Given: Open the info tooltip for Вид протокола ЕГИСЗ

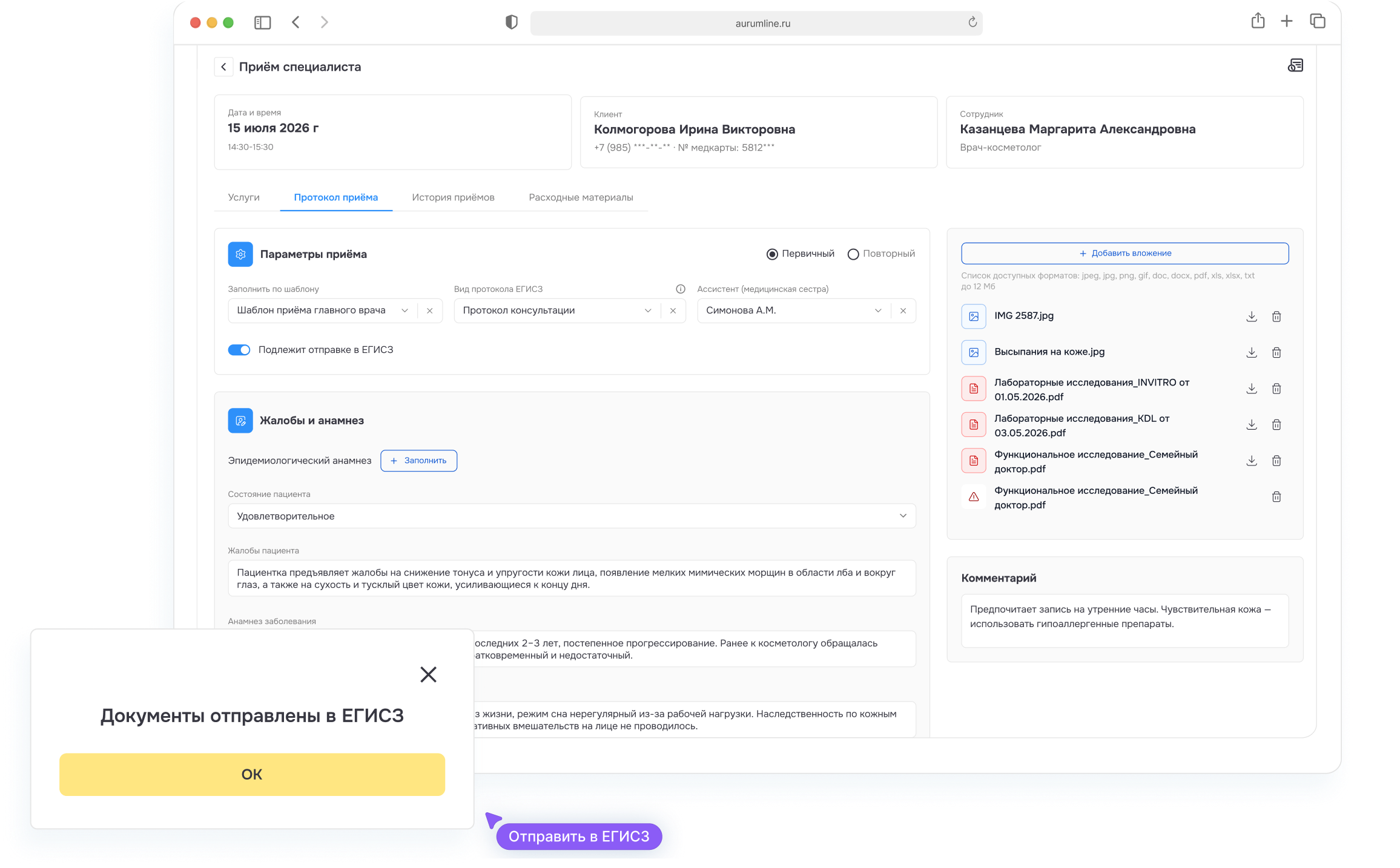Looking at the screenshot, I should click(681, 289).
